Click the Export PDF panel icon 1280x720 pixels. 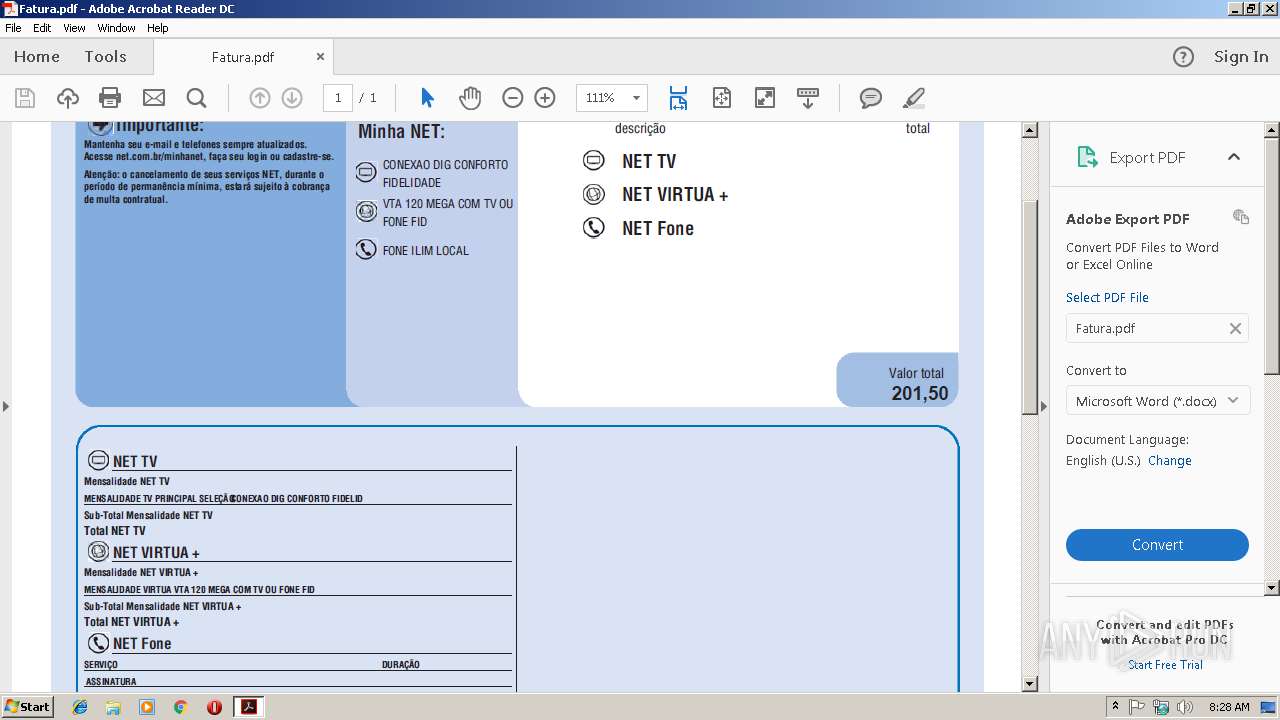coord(1087,157)
